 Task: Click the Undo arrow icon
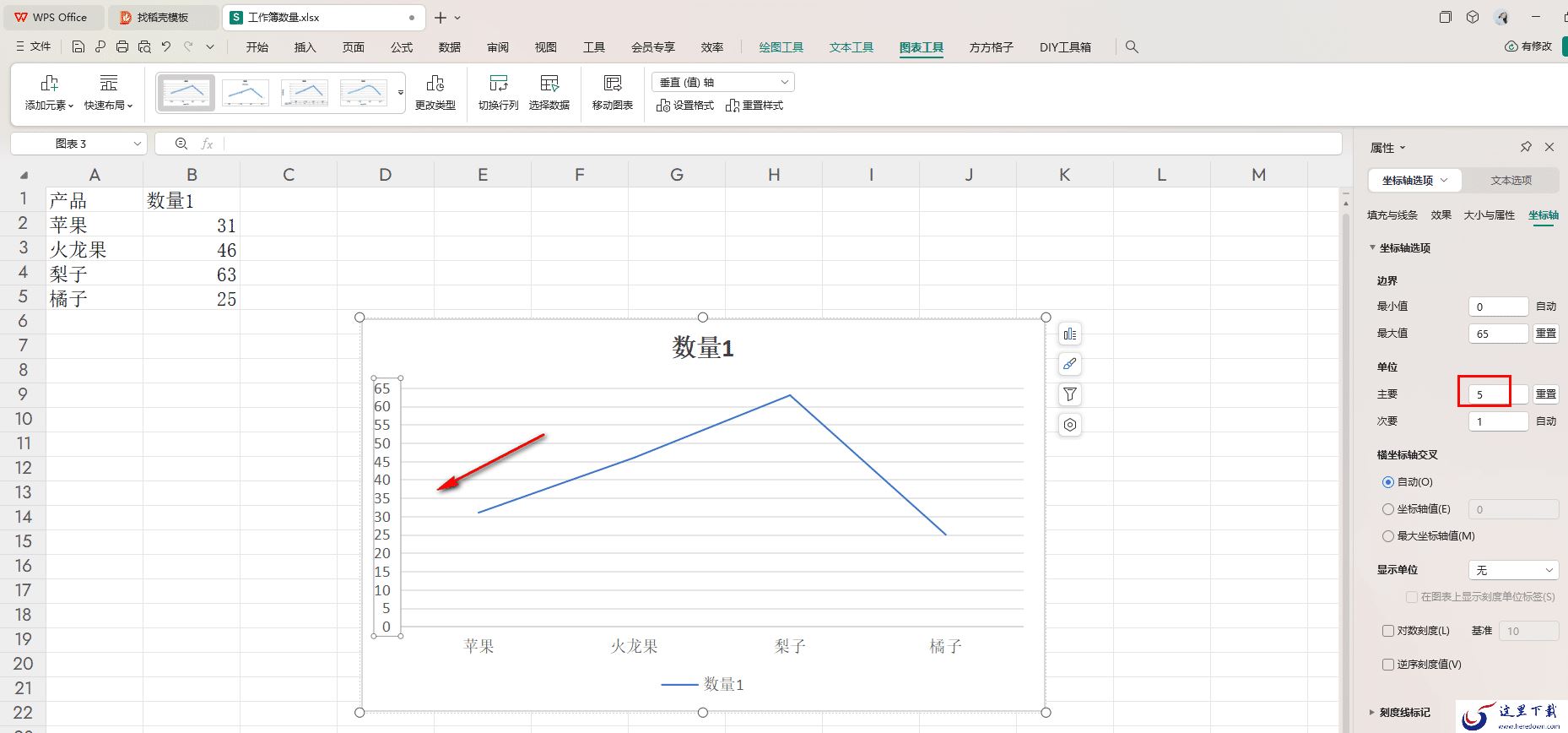(166, 47)
